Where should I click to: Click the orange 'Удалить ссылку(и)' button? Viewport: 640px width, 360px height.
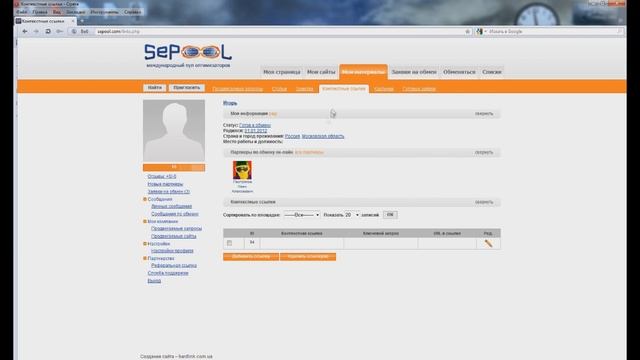click(x=308, y=256)
